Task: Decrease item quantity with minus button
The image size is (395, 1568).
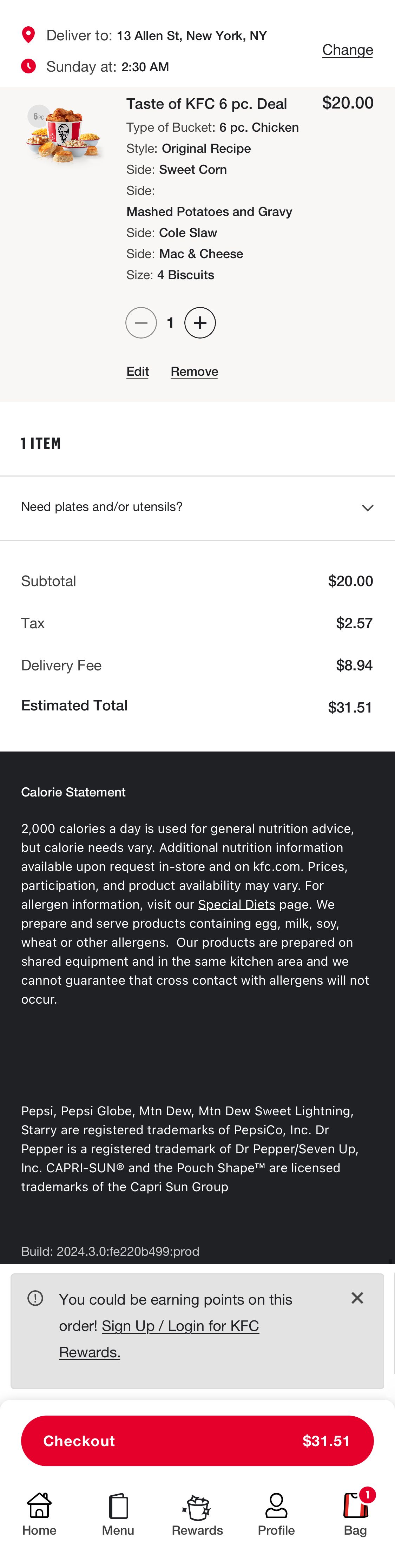Action: 140,323
